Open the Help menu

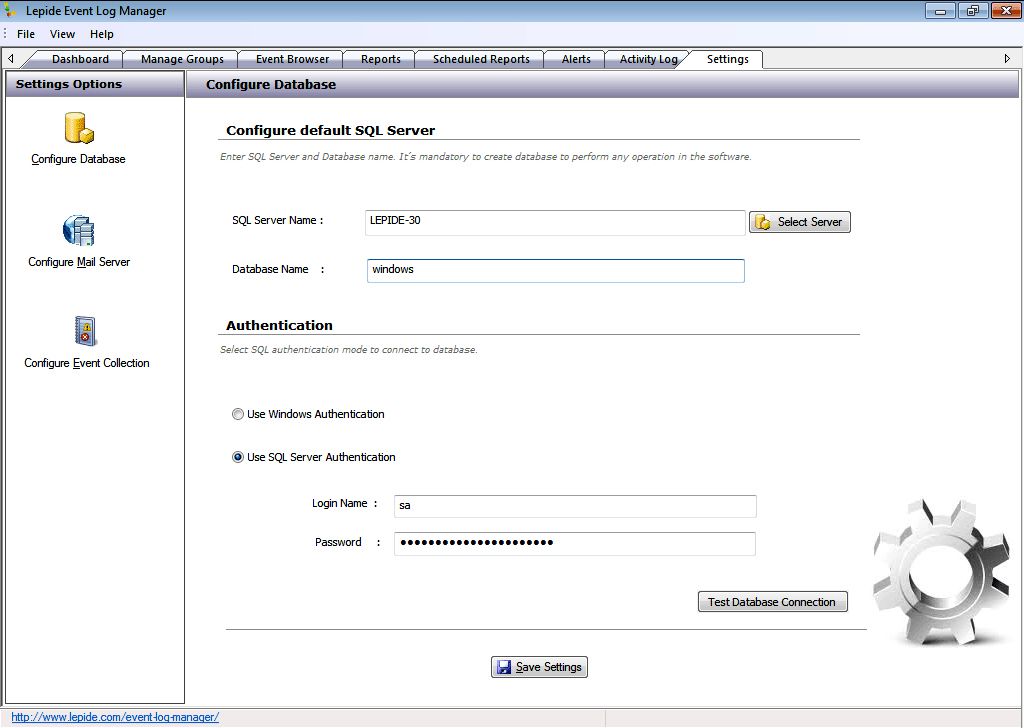tap(101, 34)
